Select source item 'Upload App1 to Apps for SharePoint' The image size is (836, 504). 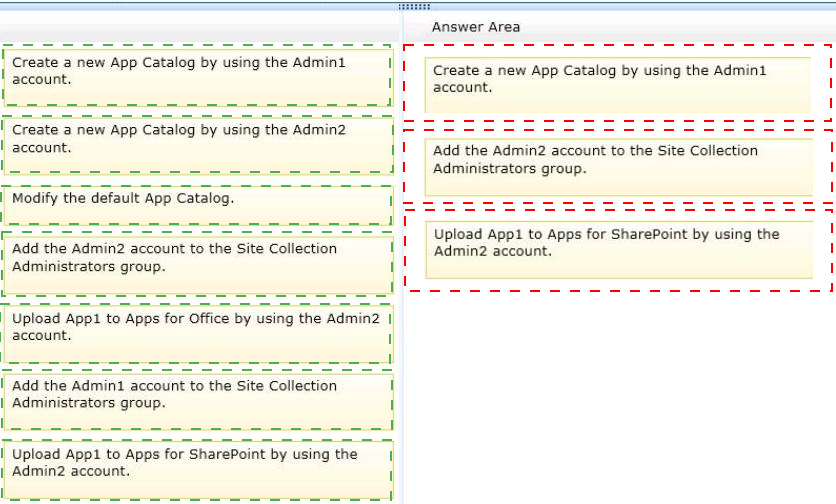click(197, 470)
